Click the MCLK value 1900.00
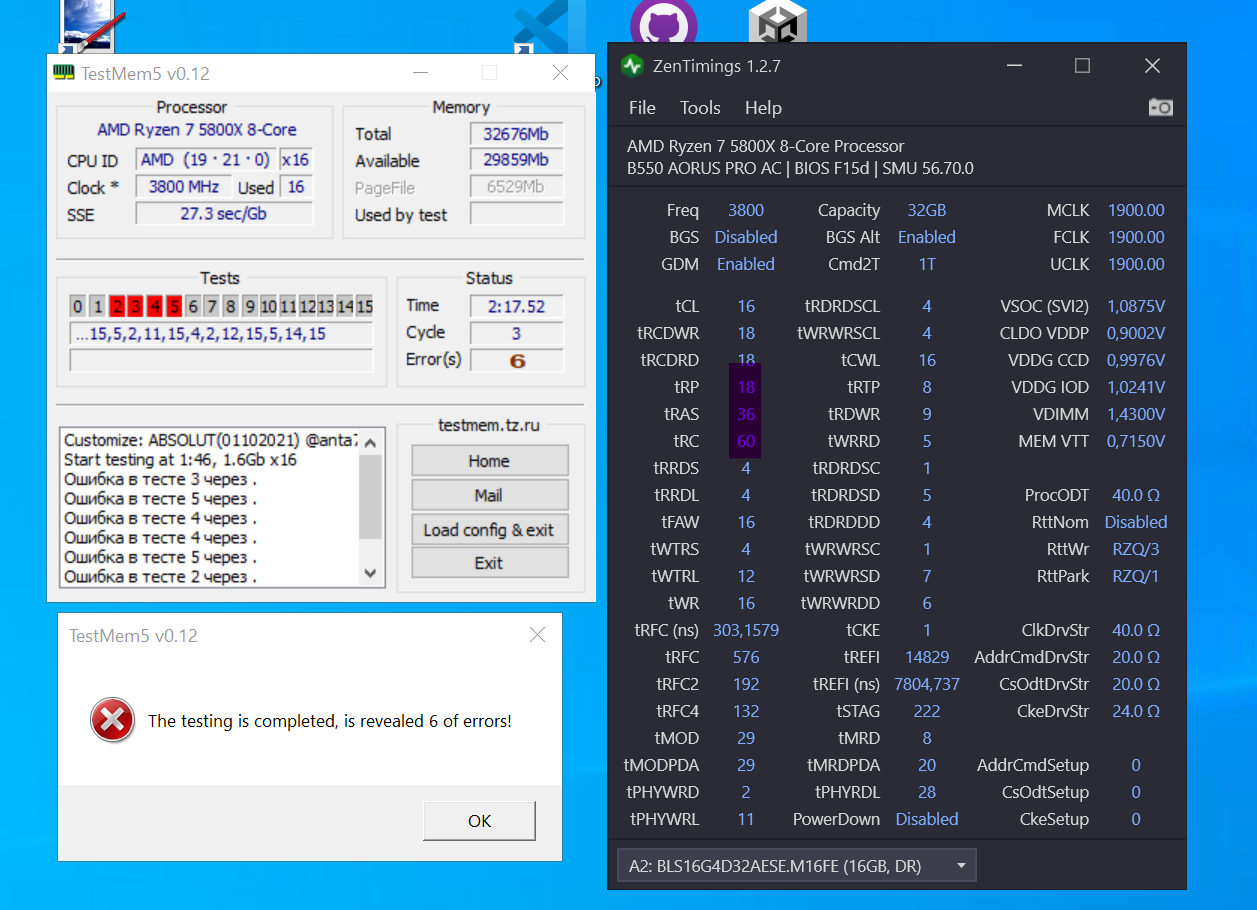The width and height of the screenshot is (1257, 910). [1136, 210]
